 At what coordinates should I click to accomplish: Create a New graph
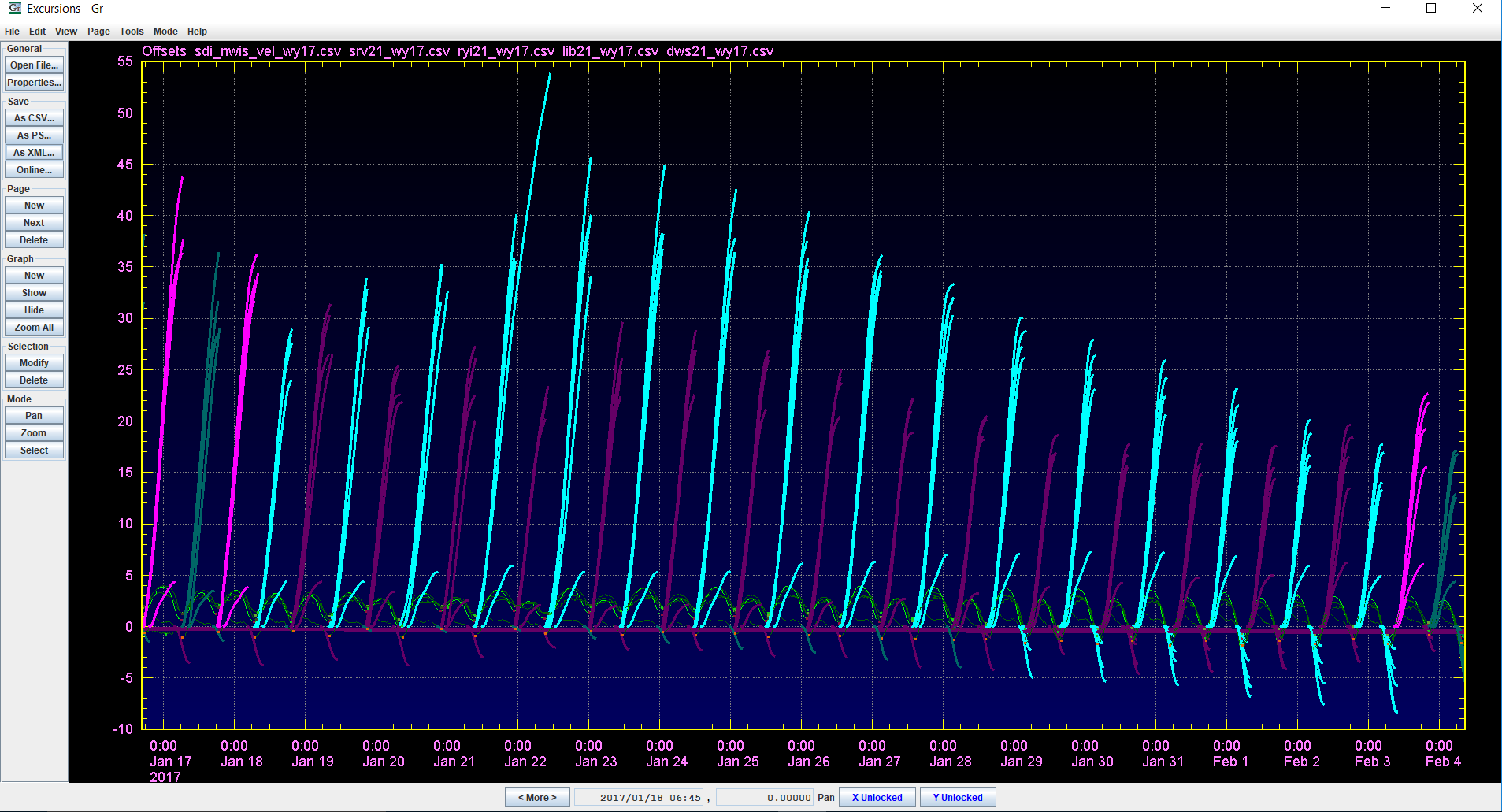pyautogui.click(x=34, y=276)
